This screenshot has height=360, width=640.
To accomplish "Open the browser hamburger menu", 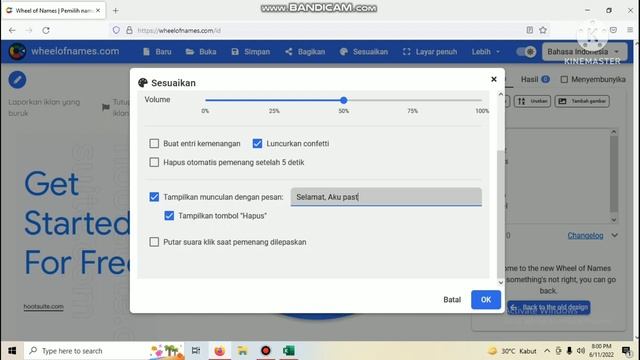I will (x=630, y=30).
